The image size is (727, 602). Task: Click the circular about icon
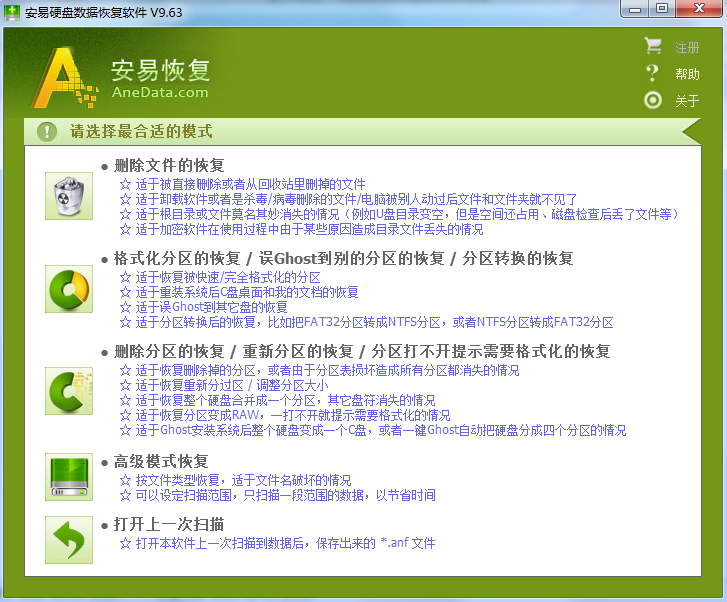click(653, 100)
